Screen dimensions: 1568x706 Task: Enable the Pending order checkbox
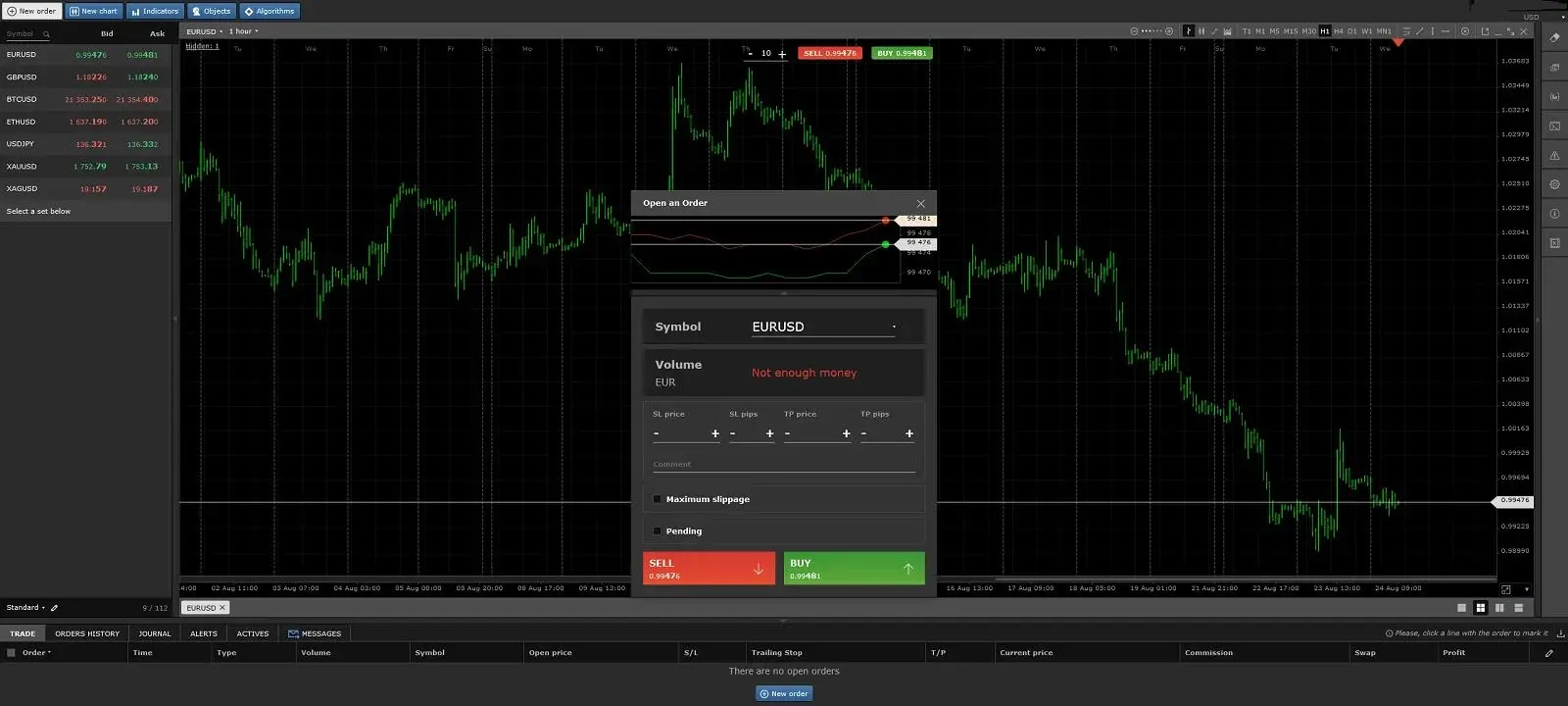657,531
